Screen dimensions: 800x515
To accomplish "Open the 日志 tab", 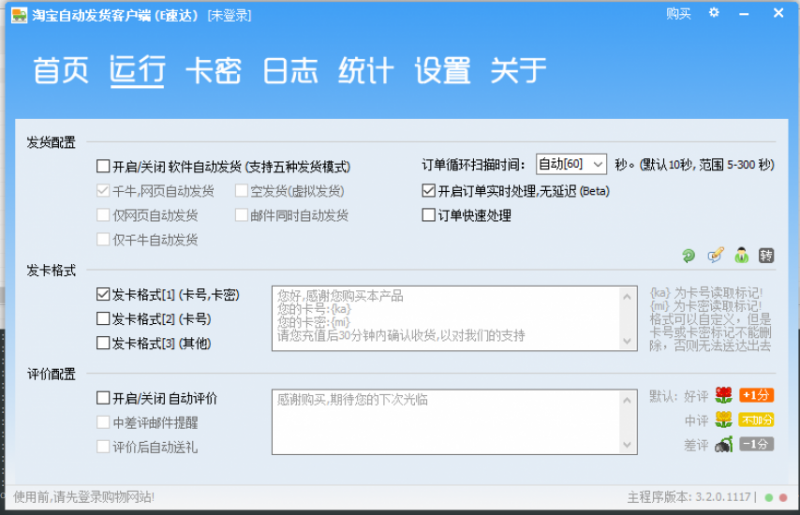I will pyautogui.click(x=290, y=71).
